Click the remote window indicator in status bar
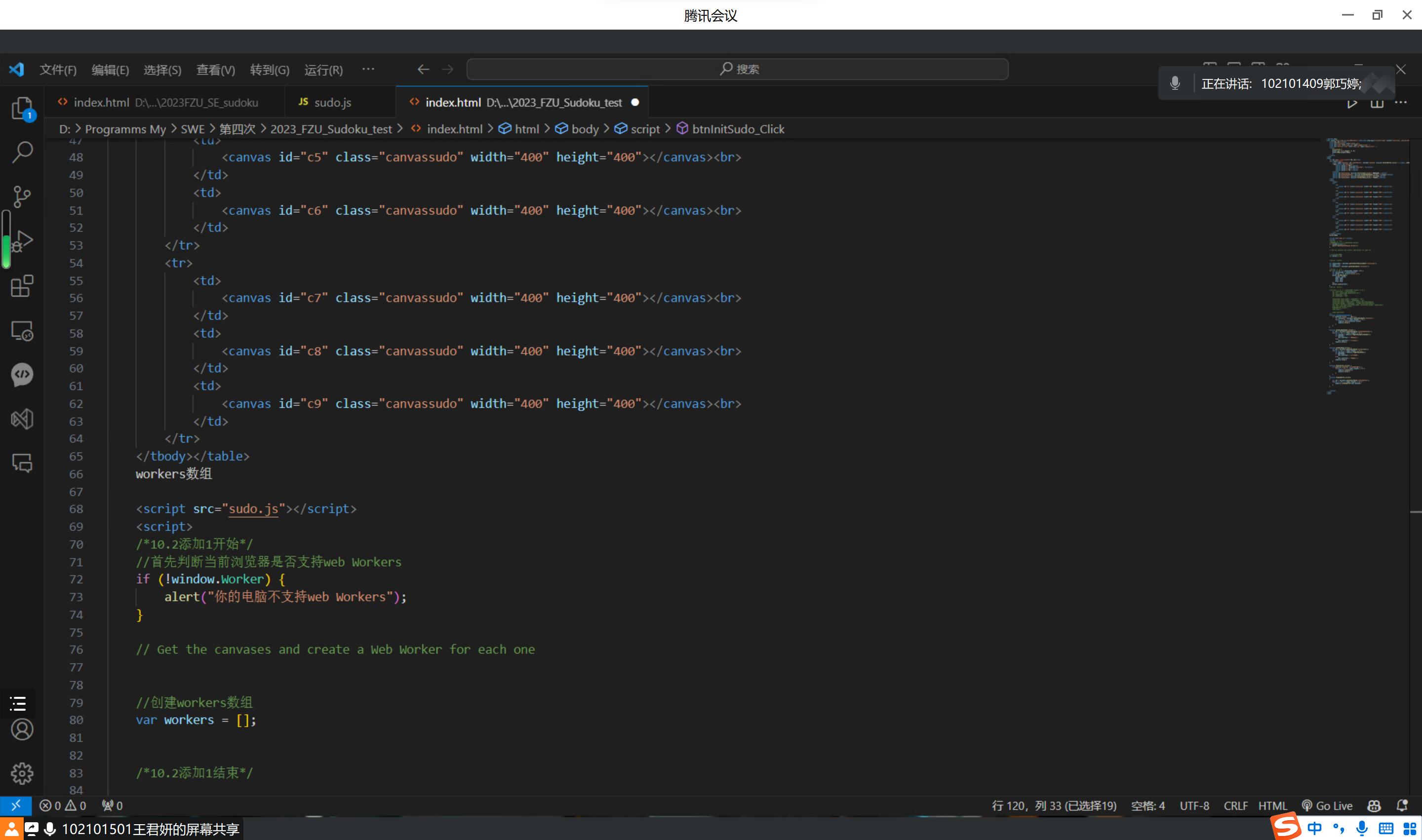Screen dimensions: 1422x840 coord(15,805)
